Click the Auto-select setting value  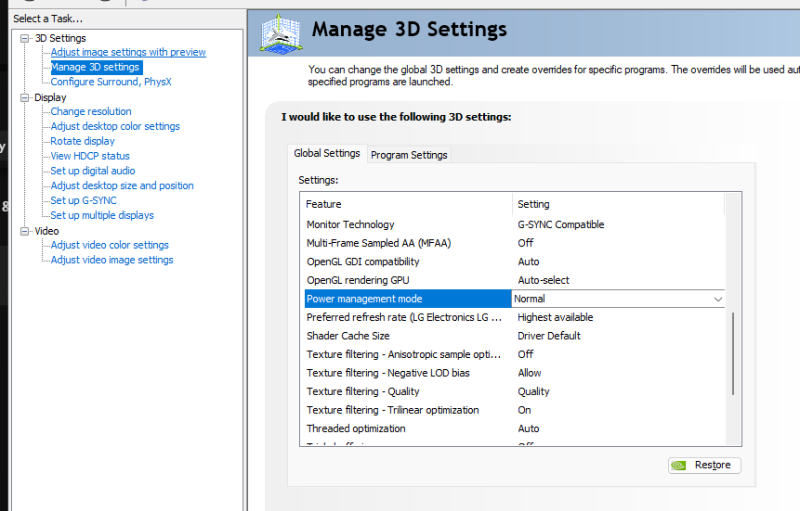point(543,280)
